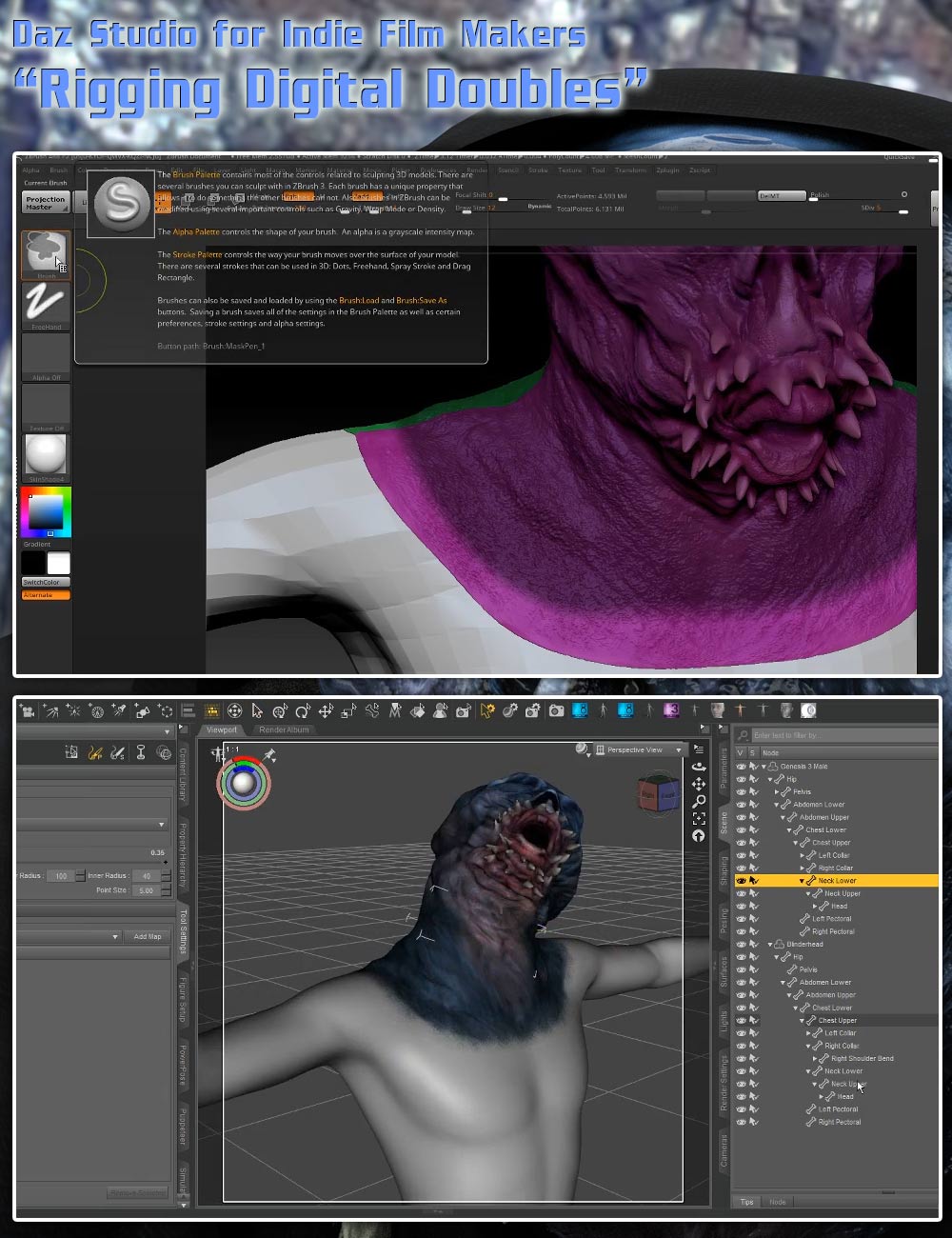Toggle visibility eye for Neck Lower highlighted row
952x1238 pixels.
click(x=741, y=881)
